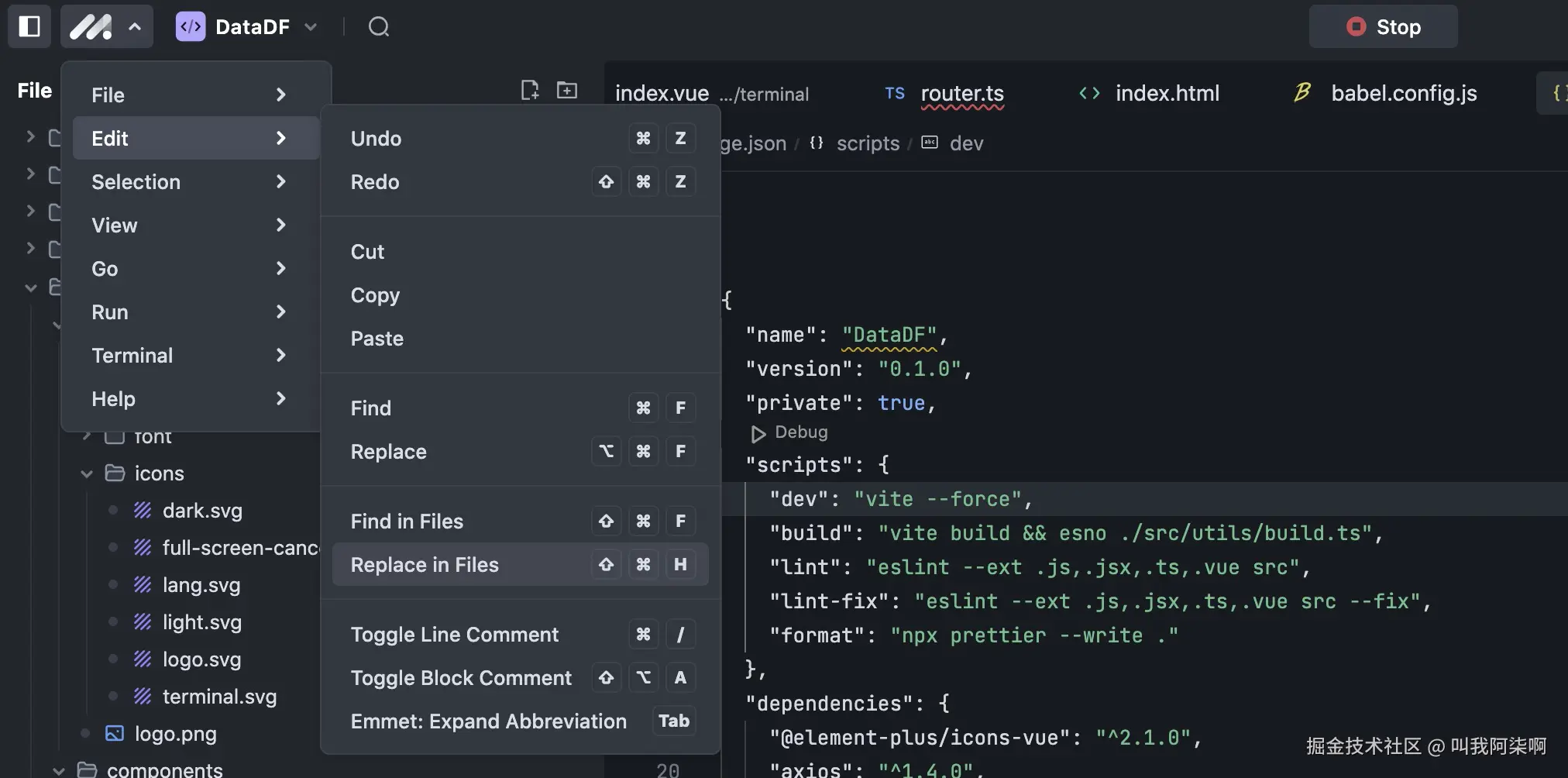Click the new folder icon
The image size is (1568, 778).
(x=567, y=91)
